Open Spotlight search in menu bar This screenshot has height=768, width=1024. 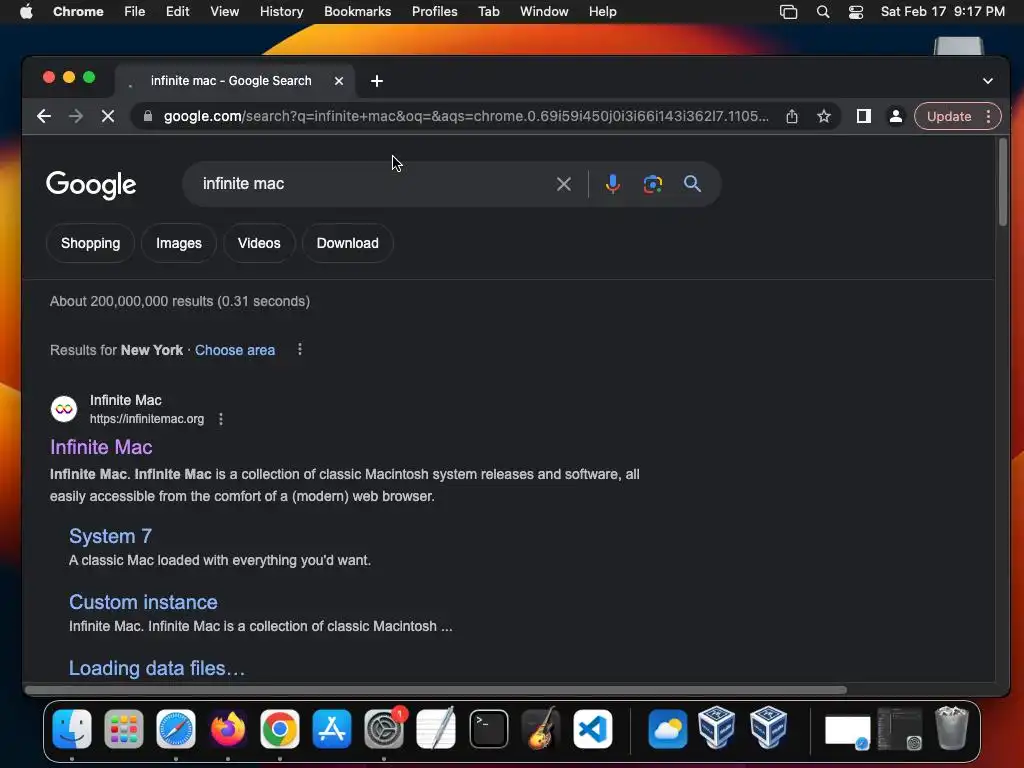pos(823,12)
